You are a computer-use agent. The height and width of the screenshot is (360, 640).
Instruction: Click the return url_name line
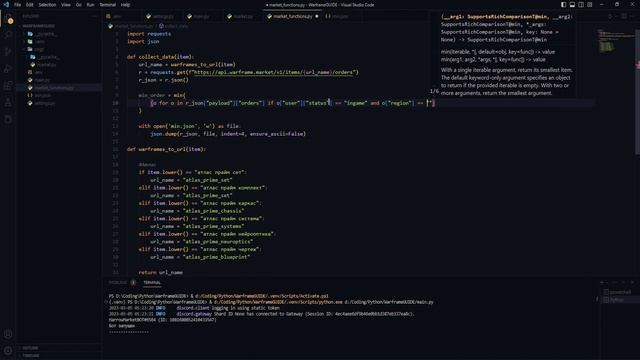pos(160,272)
